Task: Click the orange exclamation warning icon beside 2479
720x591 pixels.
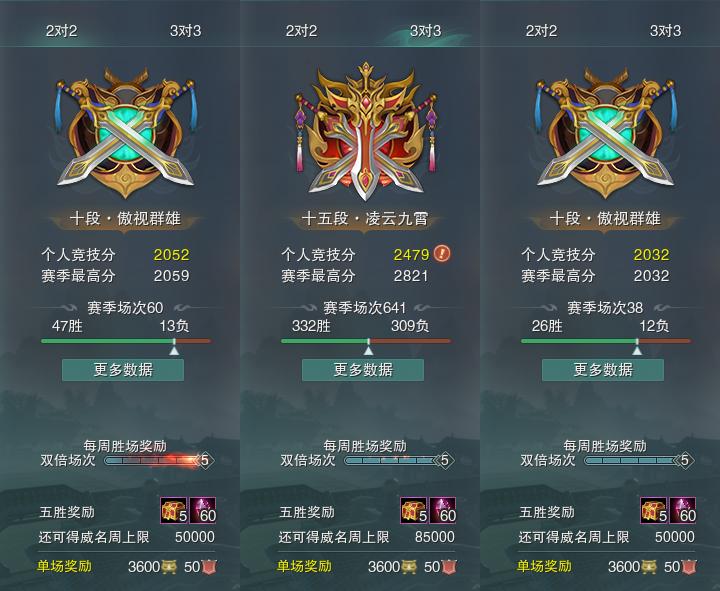Action: point(442,253)
